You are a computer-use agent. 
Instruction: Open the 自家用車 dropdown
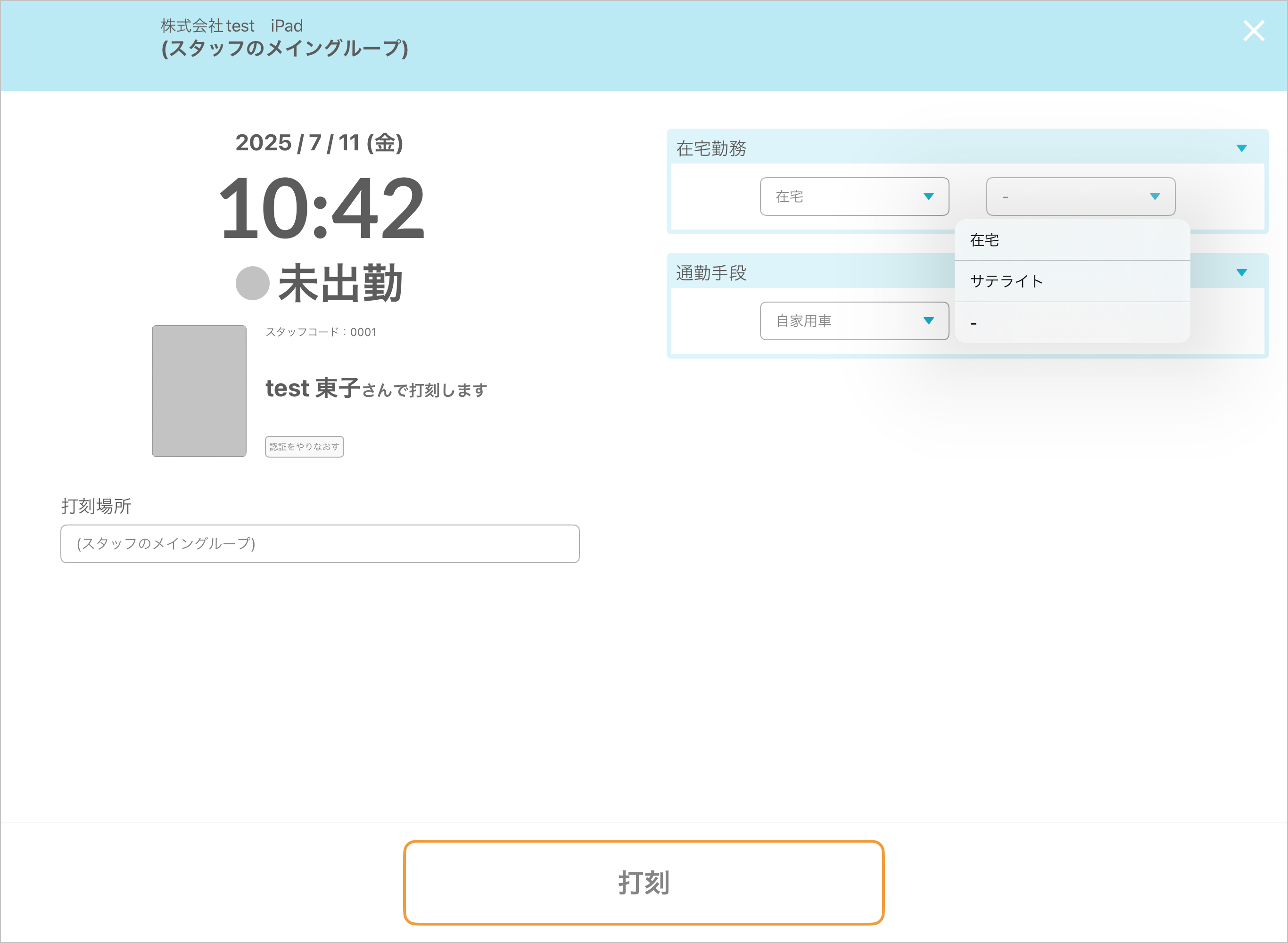point(854,321)
